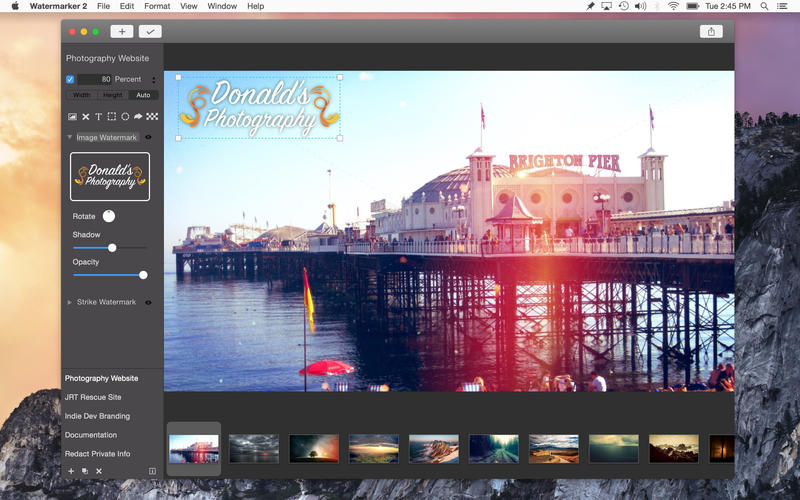
Task: Select the Height resize button
Action: 113,95
